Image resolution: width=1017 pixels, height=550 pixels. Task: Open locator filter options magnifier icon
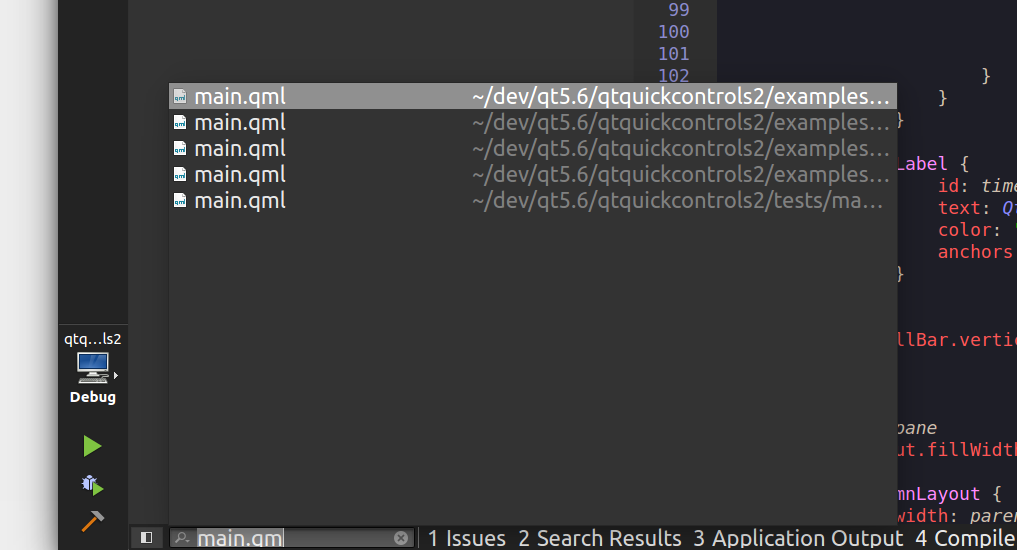pyautogui.click(x=182, y=538)
